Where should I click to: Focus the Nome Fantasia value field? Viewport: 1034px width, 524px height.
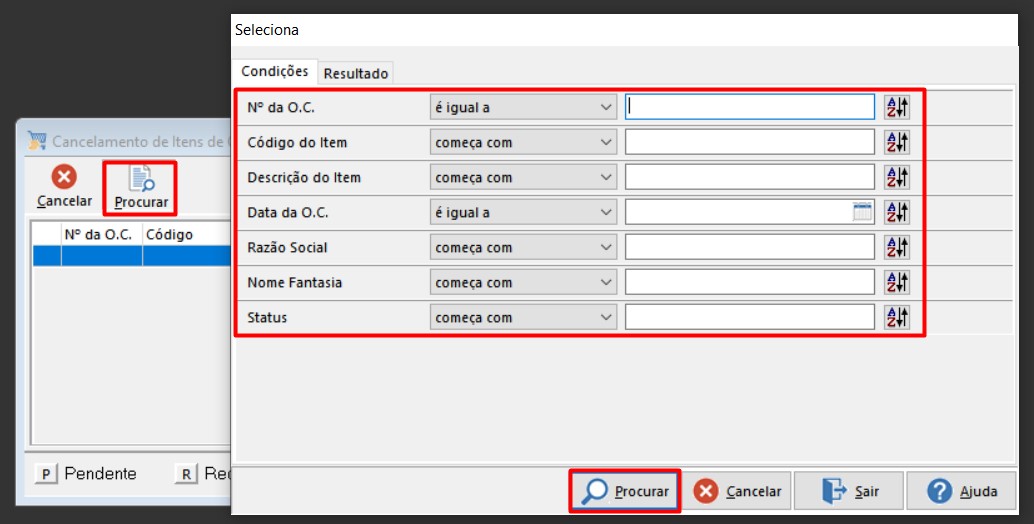pyautogui.click(x=750, y=282)
